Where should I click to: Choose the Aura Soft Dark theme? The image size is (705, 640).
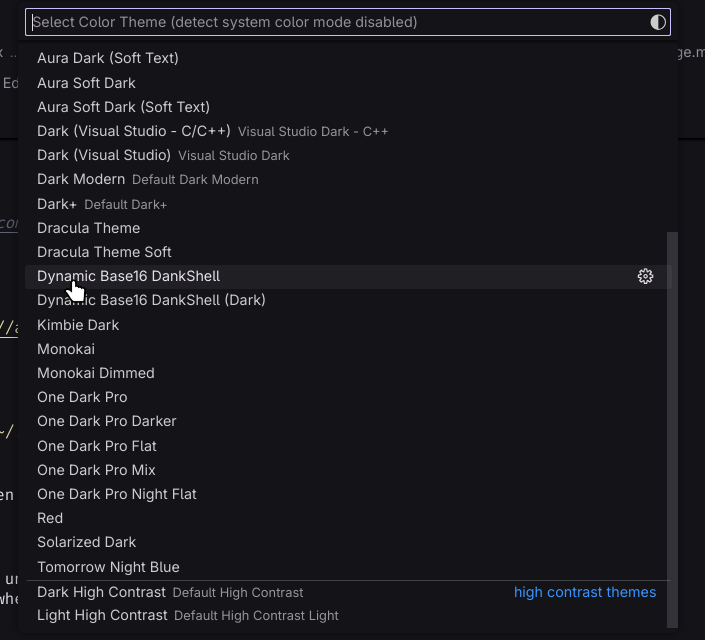tap(86, 83)
